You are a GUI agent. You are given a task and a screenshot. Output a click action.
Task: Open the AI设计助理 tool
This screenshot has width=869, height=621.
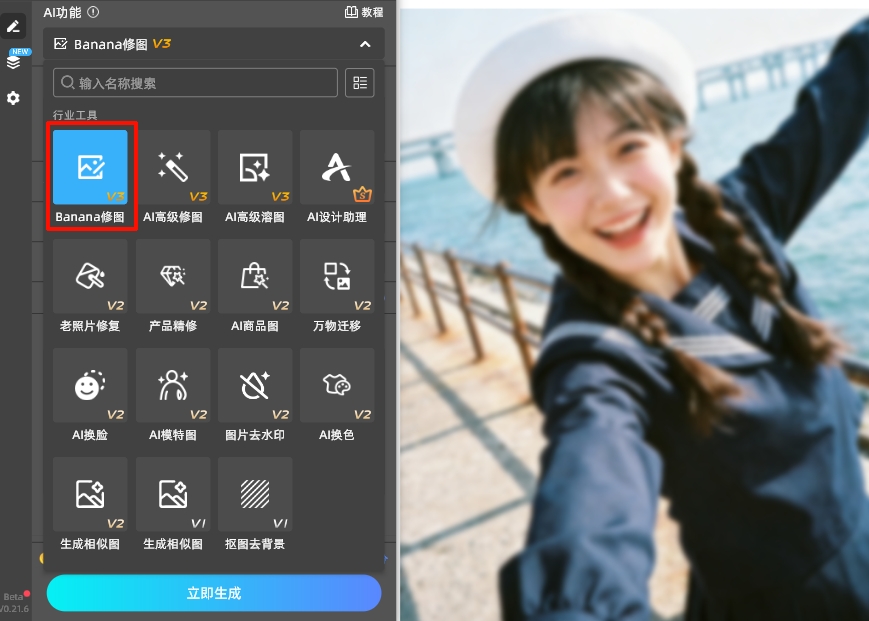(336, 167)
